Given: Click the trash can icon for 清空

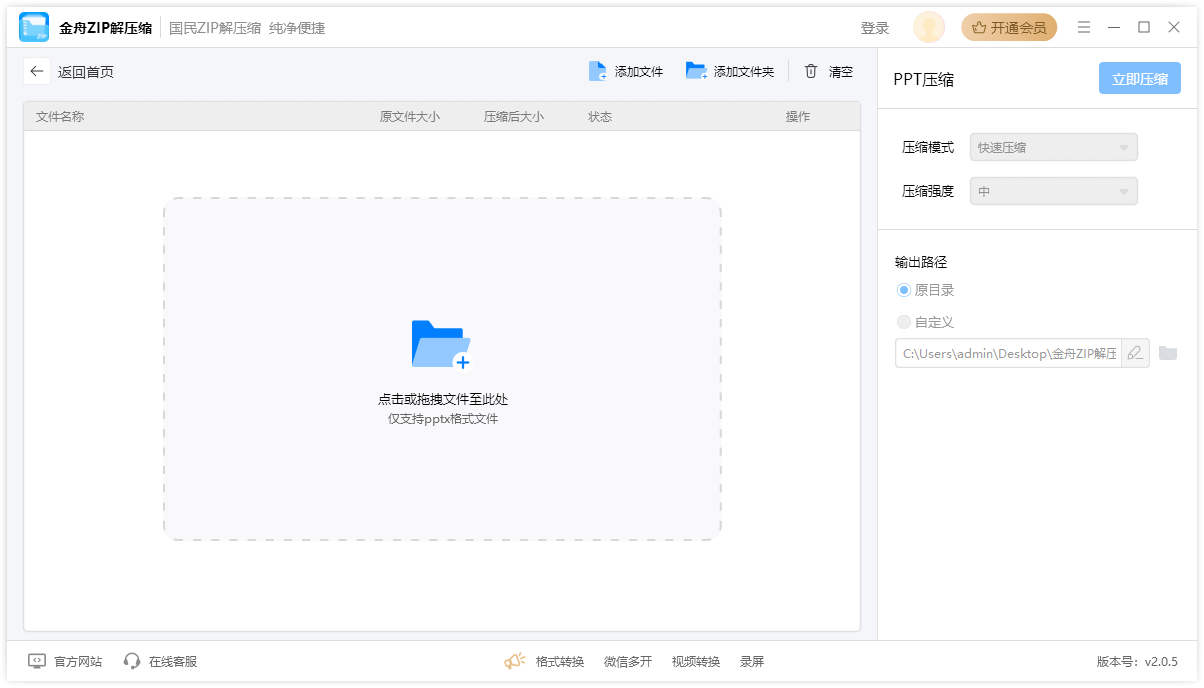Looking at the screenshot, I should click(x=811, y=71).
